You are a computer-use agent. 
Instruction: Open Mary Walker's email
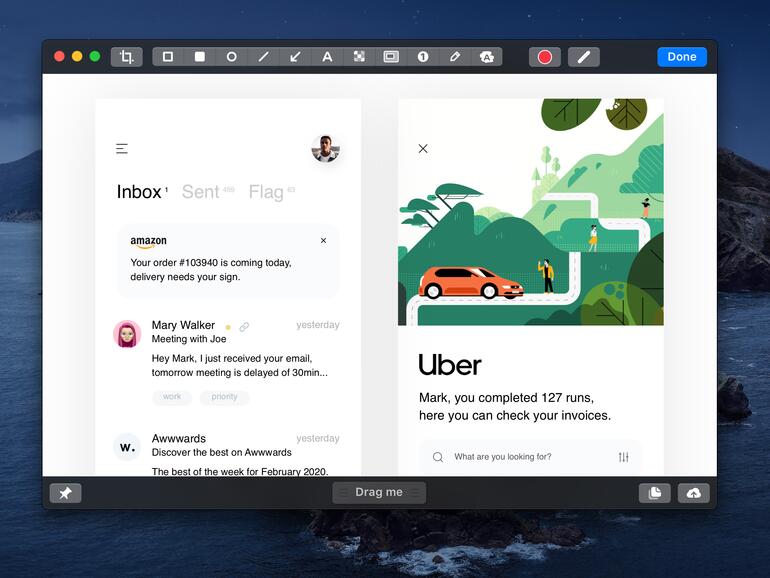click(x=226, y=362)
